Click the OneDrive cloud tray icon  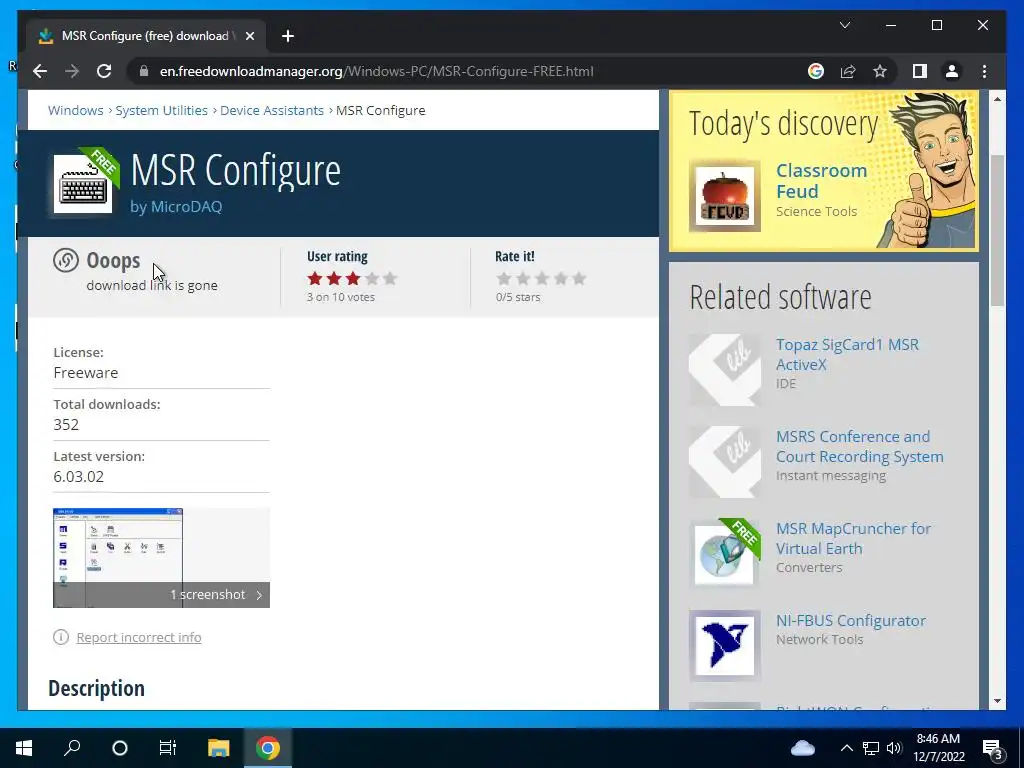[803, 748]
